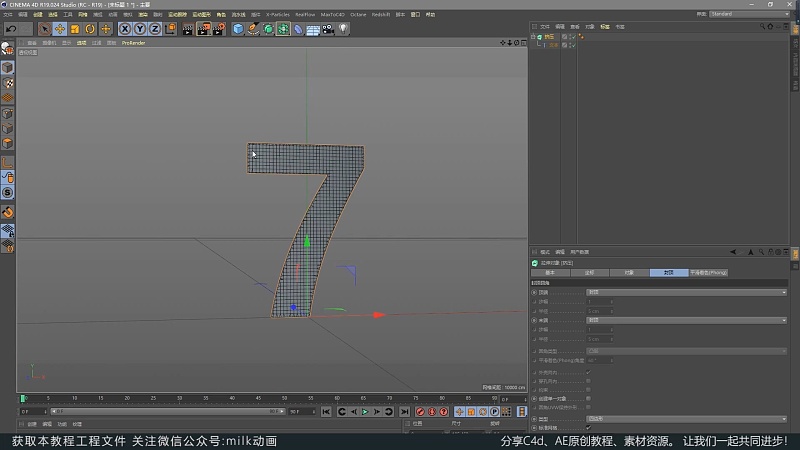Activate the Rotate tool
Viewport: 800px width, 450px height.
(x=90, y=29)
